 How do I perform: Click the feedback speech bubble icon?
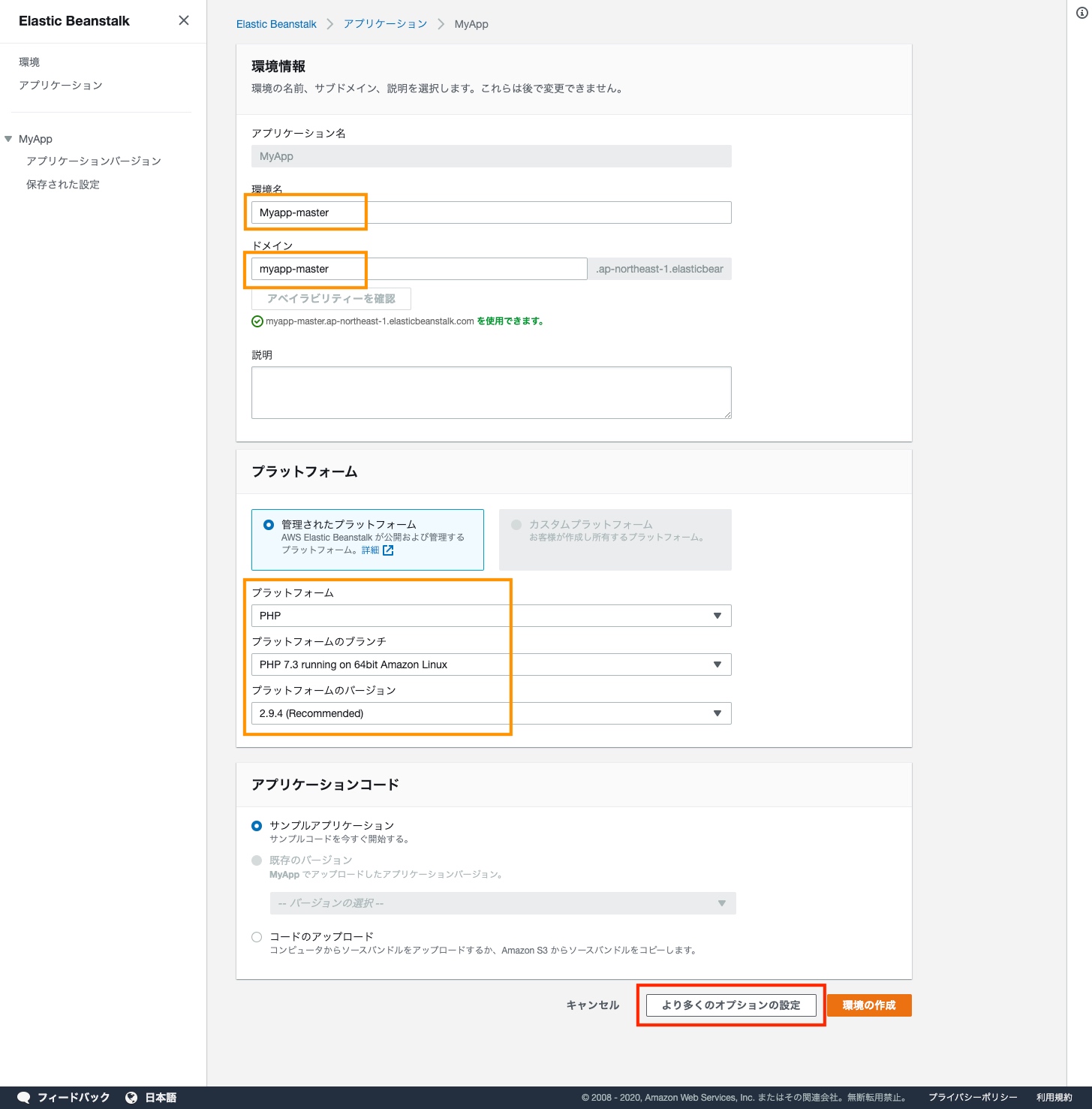(23, 1097)
